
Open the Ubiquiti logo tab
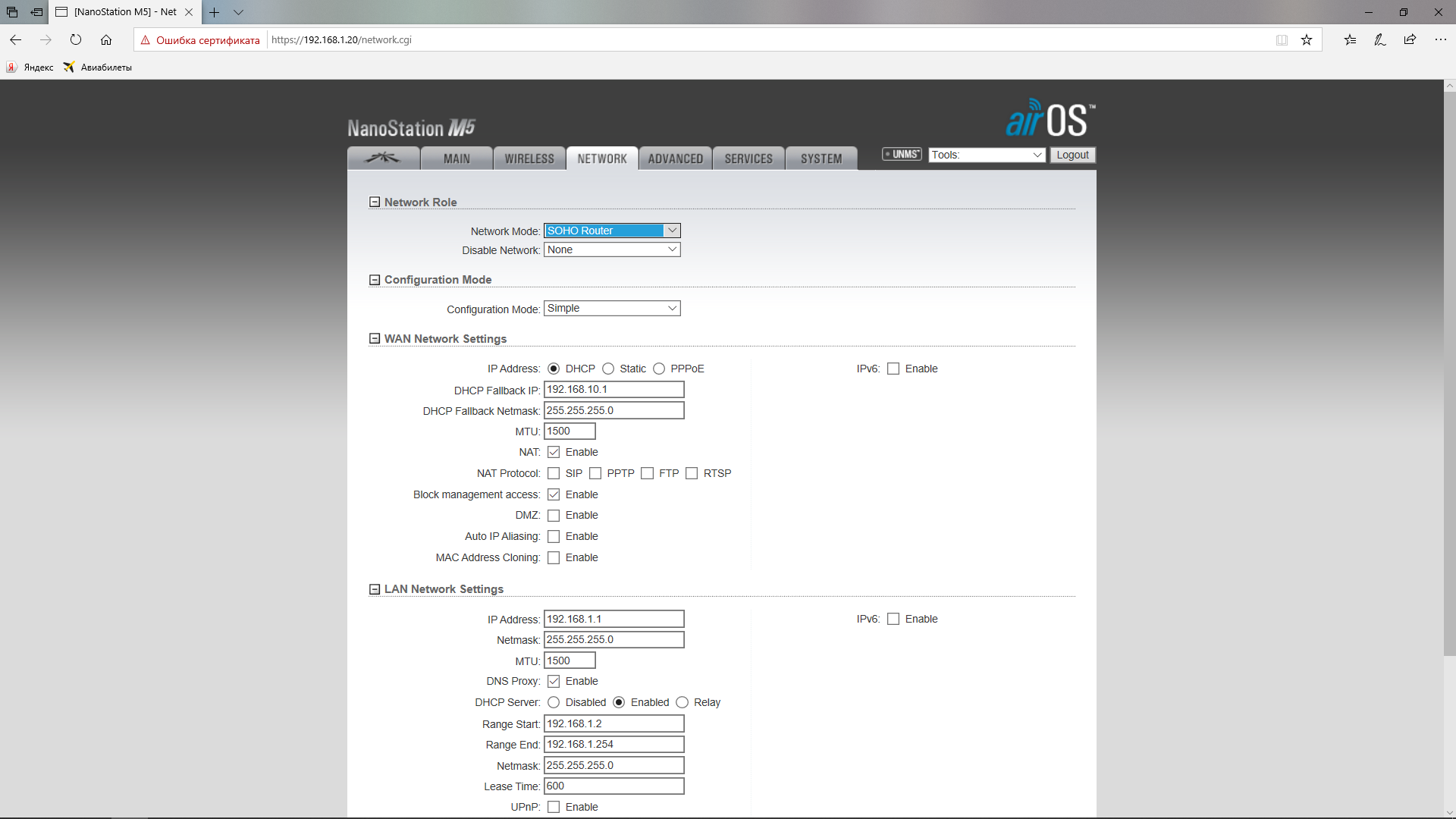pos(383,158)
